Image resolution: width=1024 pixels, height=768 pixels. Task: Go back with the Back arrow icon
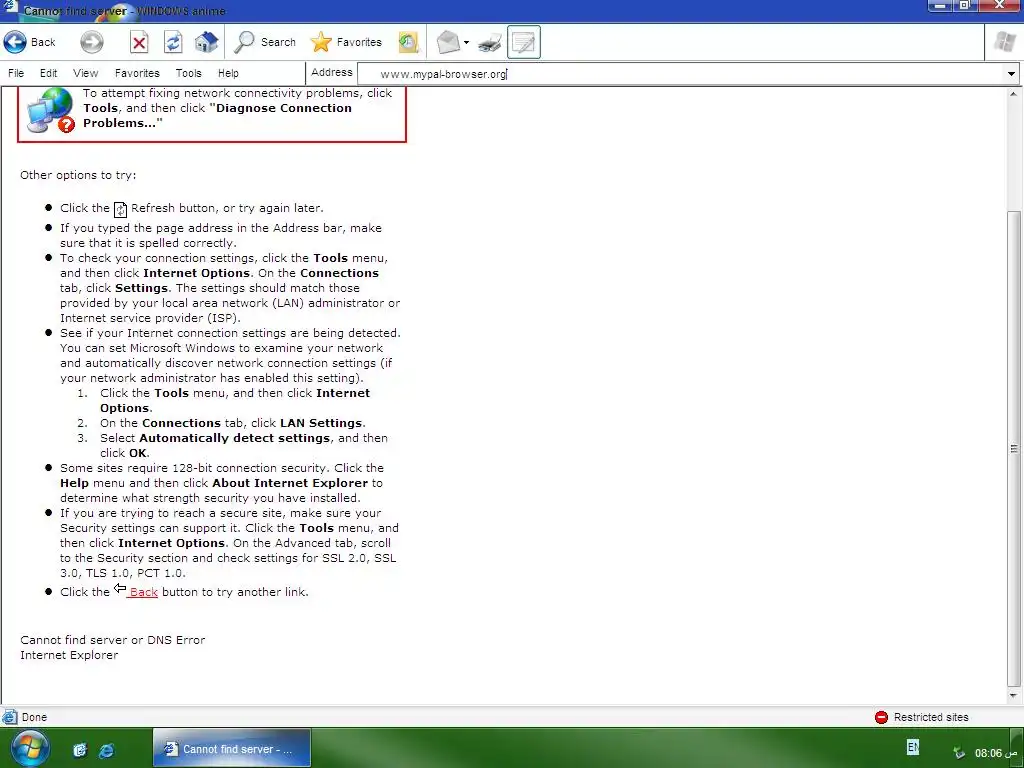pos(16,42)
